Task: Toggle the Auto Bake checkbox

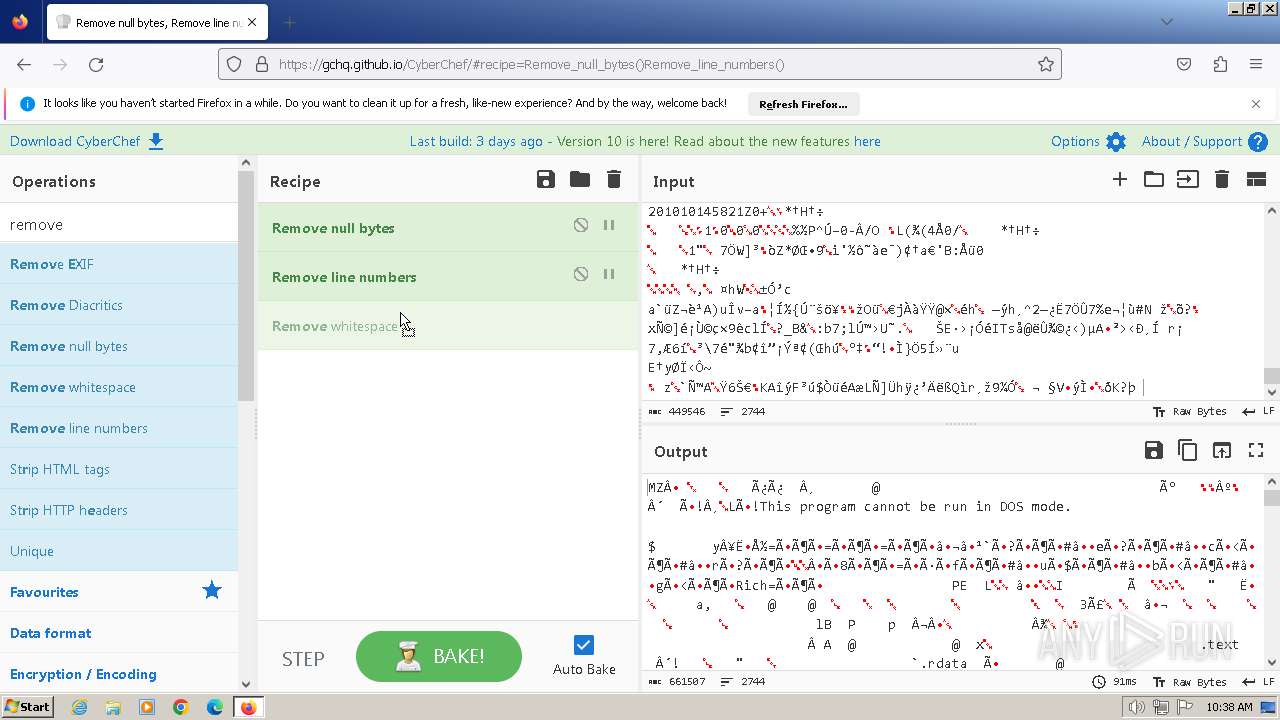Action: pyautogui.click(x=584, y=645)
